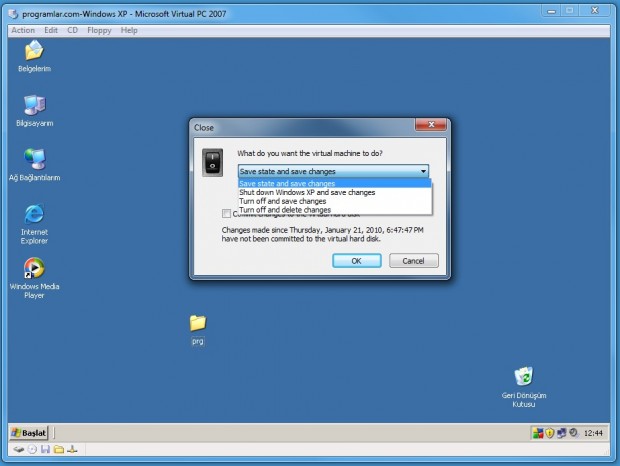The image size is (620, 466).
Task: Click the four-color Windows tray icon
Action: pos(538,433)
